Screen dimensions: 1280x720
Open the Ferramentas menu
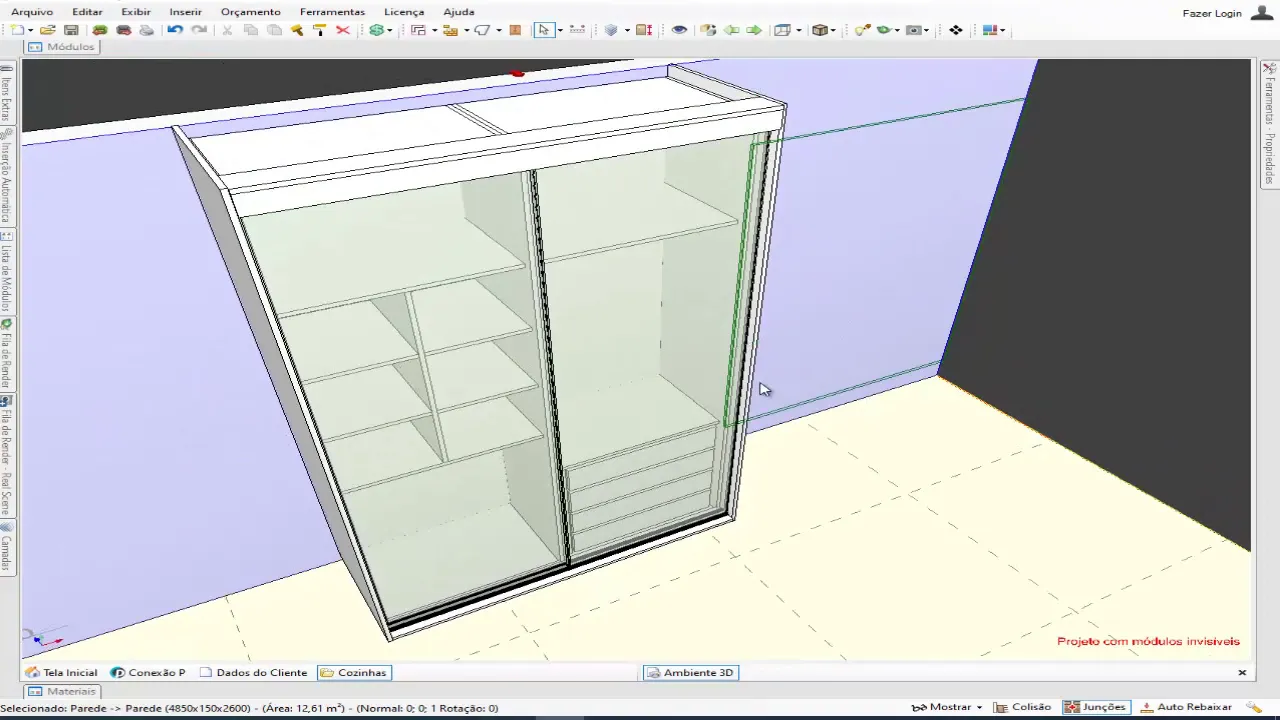(332, 12)
